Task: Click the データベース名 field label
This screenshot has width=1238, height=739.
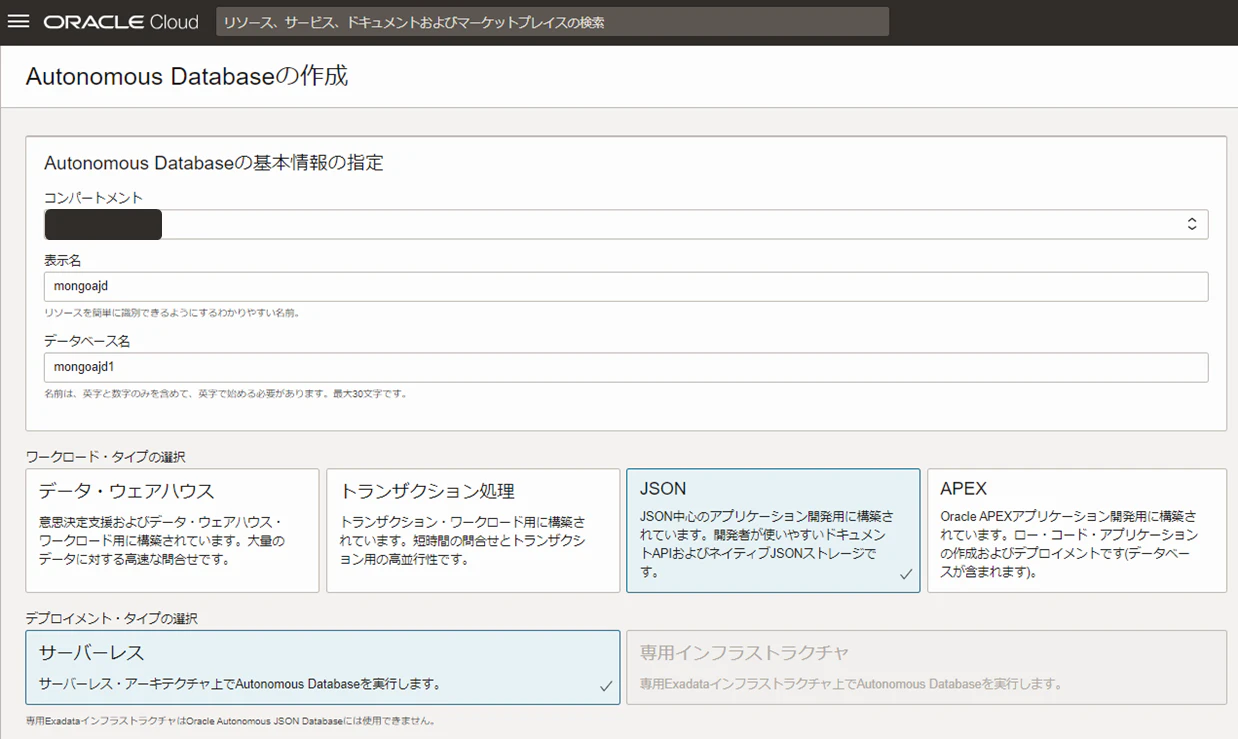Action: click(87, 341)
